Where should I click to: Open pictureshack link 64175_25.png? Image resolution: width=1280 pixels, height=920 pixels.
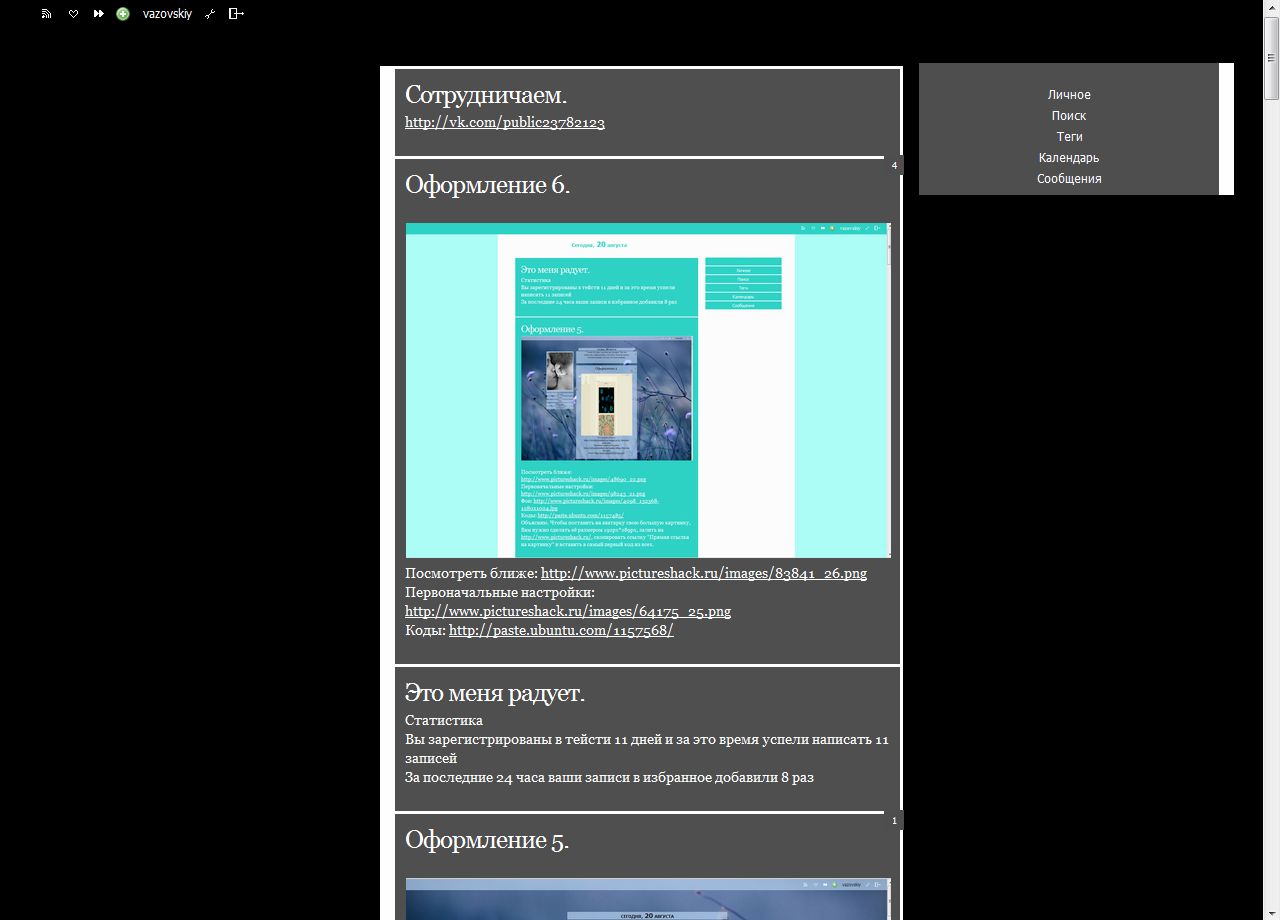coord(568,611)
